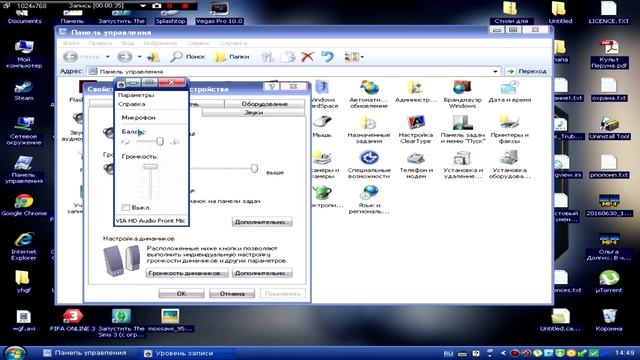The image size is (640, 360).
Task: Click the camera snapshot icon in recorder bar
Action: pyautogui.click(x=156, y=6)
